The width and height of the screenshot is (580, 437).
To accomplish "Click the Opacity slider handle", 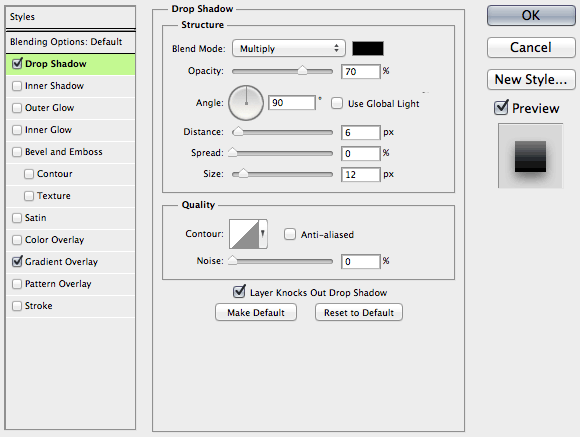I will coord(302,70).
